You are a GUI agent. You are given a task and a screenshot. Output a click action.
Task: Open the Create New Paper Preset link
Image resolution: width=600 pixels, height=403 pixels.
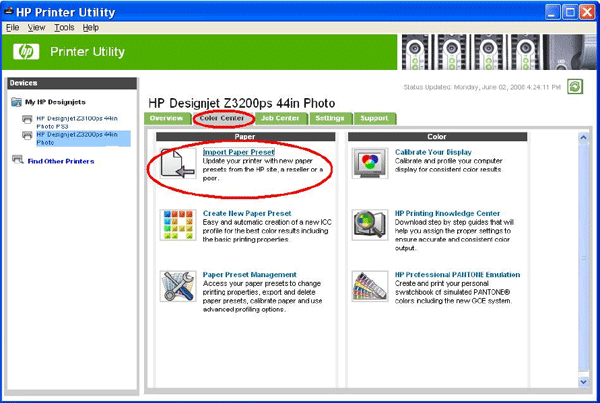(x=247, y=213)
